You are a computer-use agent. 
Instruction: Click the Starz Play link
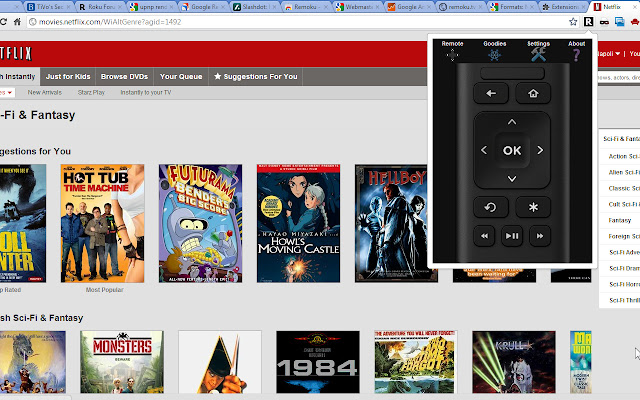[x=91, y=92]
